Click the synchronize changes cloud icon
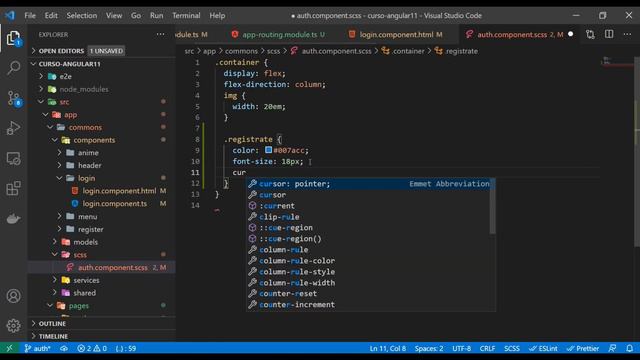The width and height of the screenshot is (640, 360). (x=64, y=348)
